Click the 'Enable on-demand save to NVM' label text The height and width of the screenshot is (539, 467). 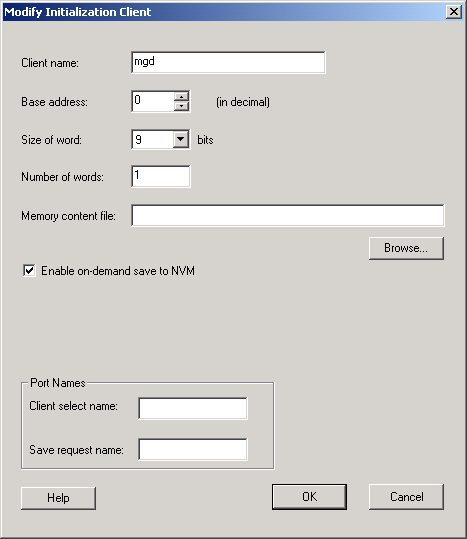click(118, 271)
